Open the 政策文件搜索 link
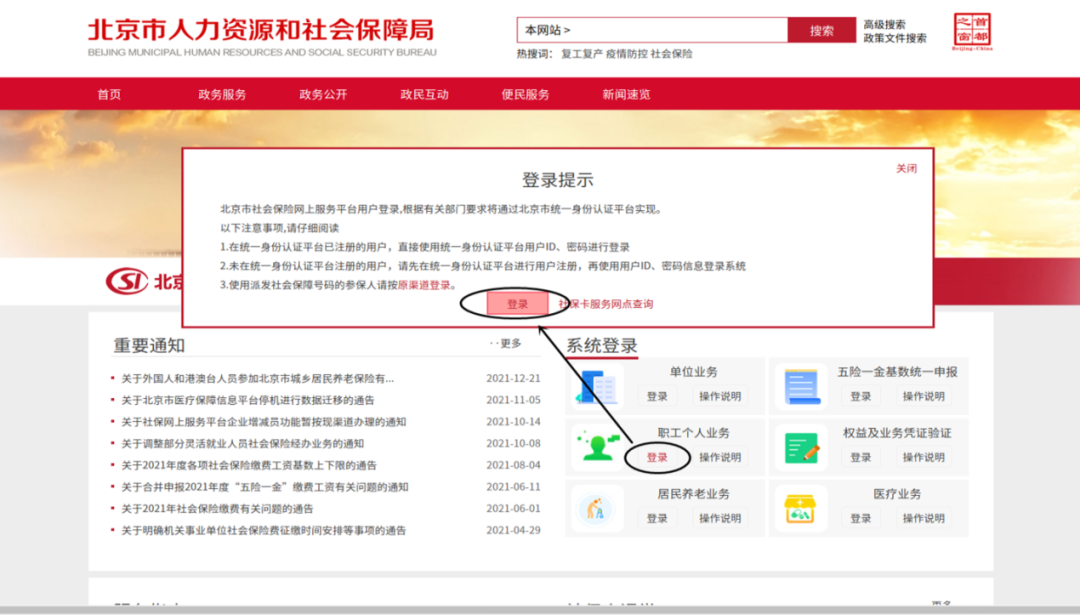The image size is (1080, 615). [x=895, y=38]
